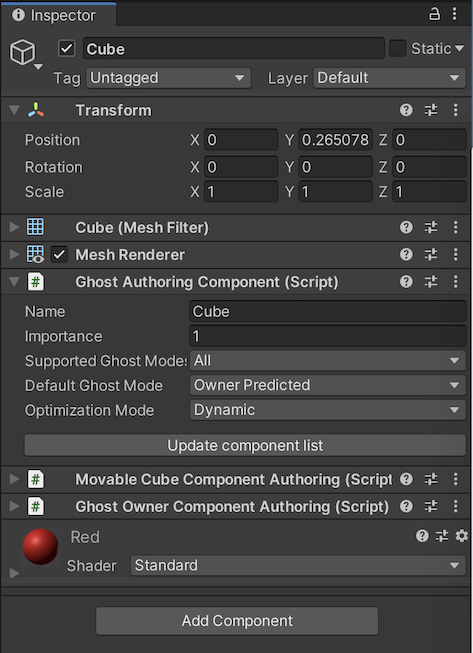
Task: Open the Layer dropdown showing Default
Action: pyautogui.click(x=389, y=78)
